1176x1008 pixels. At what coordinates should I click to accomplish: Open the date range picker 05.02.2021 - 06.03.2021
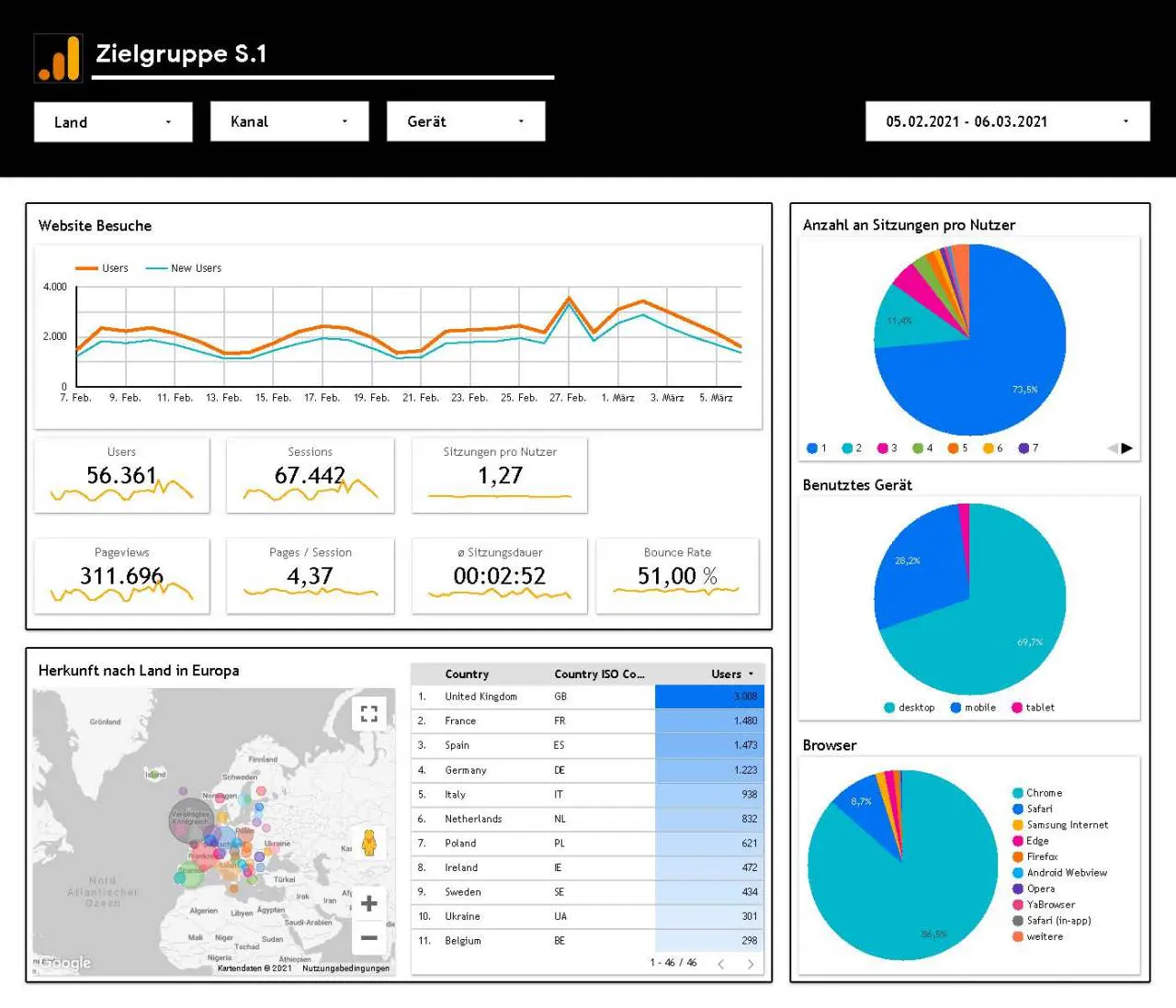(1008, 121)
